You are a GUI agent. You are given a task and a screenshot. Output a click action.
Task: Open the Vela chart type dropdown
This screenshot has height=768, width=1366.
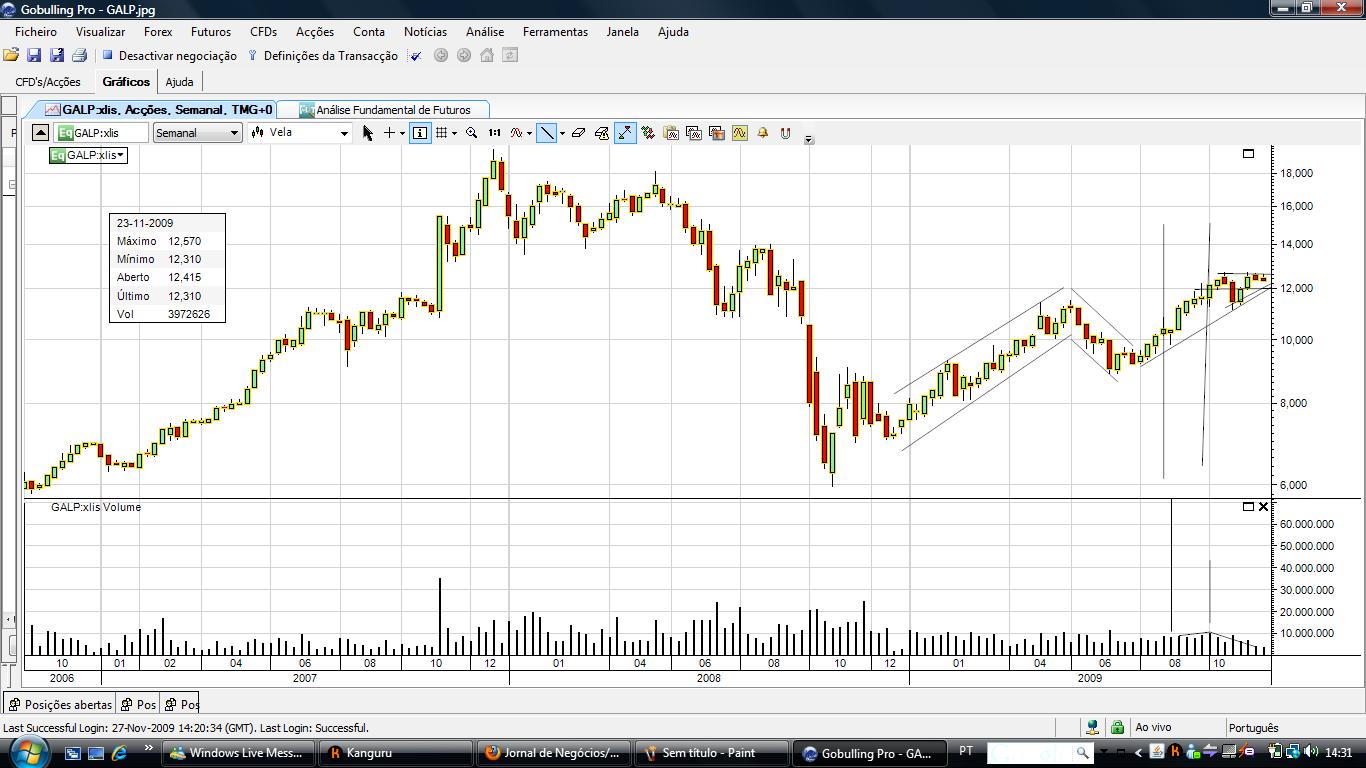(300, 133)
